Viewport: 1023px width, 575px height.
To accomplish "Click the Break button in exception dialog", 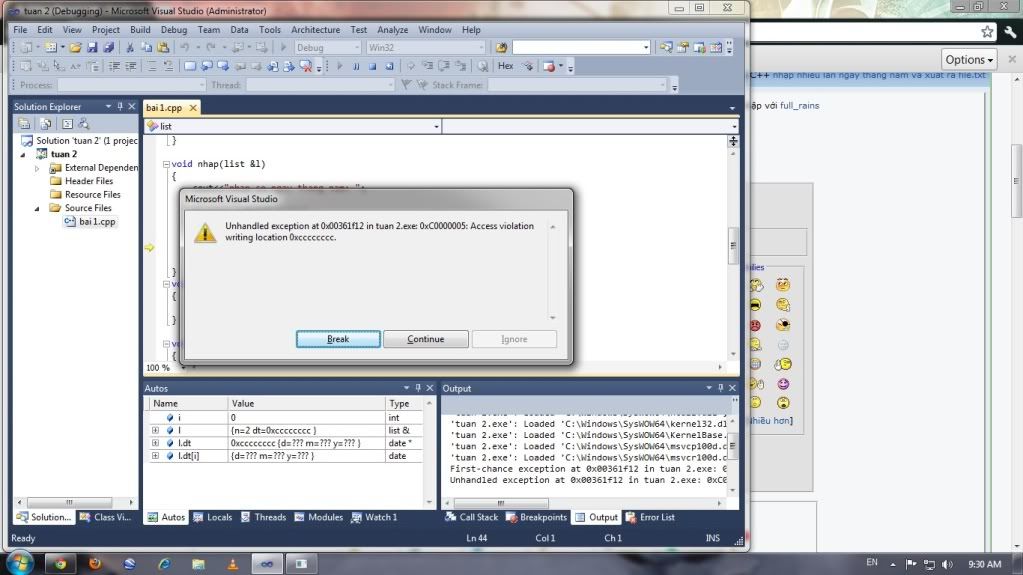I will click(x=338, y=339).
